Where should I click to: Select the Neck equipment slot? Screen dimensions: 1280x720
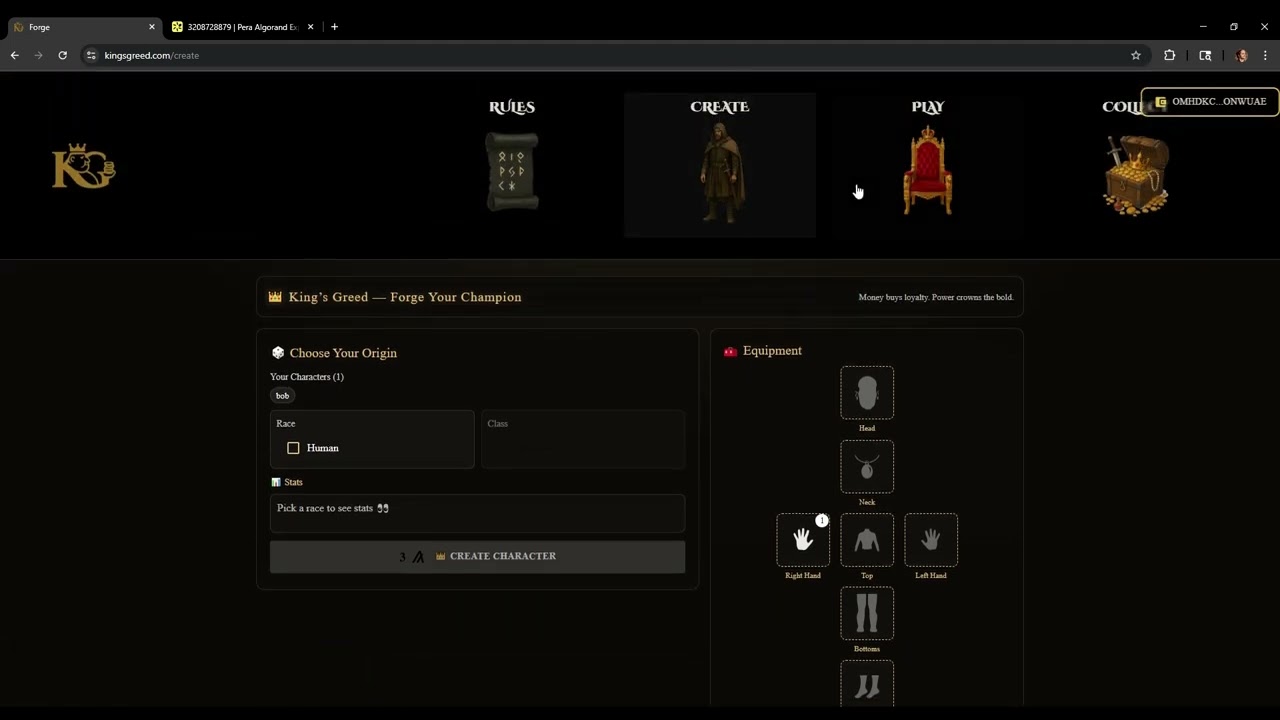coord(867,466)
